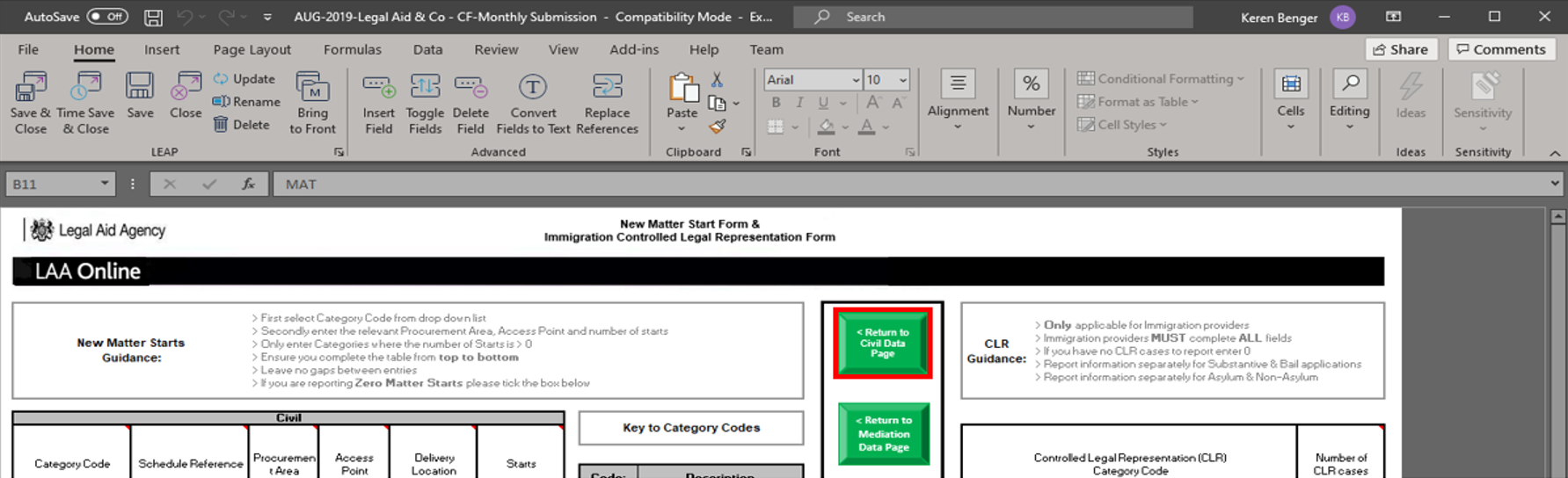Click the Insert Field icon
1568x478 pixels.
coord(379,88)
